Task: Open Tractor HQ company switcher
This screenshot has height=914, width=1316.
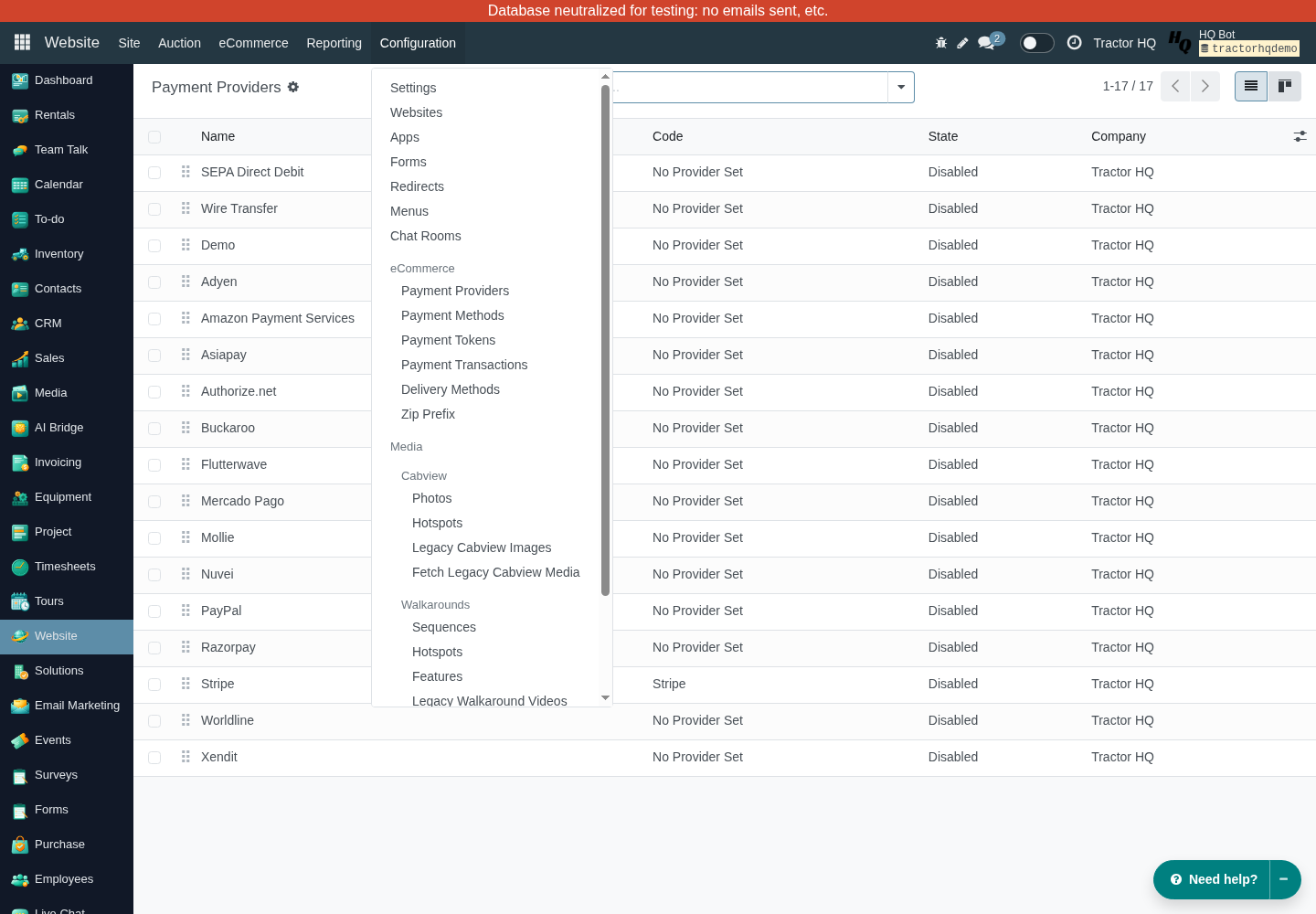Action: click(x=1124, y=43)
